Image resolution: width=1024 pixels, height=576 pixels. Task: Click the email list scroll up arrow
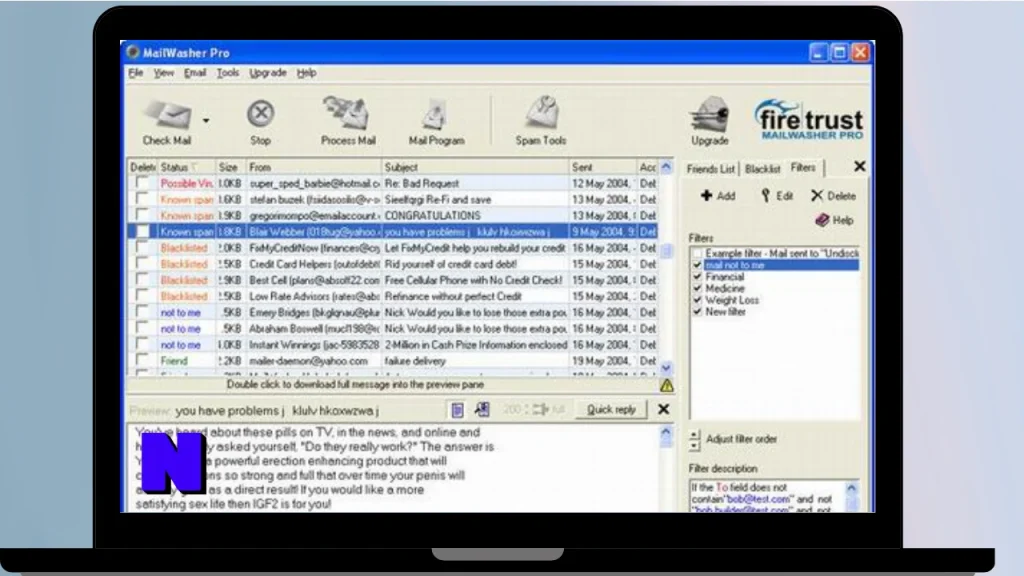666,168
